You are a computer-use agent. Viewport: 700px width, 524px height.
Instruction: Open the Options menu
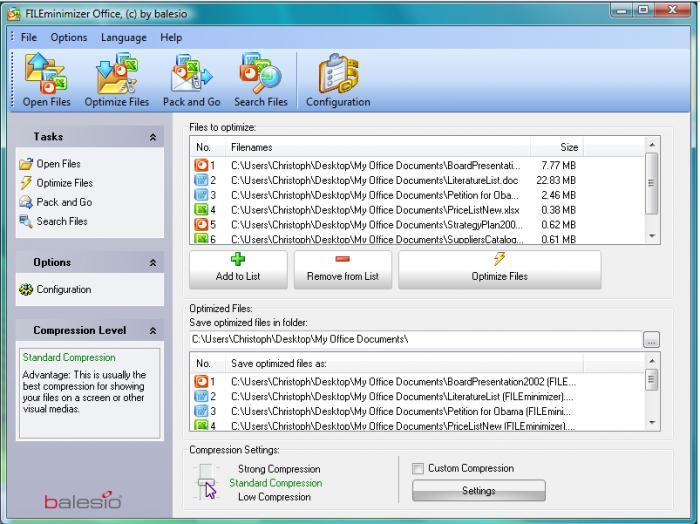69,37
